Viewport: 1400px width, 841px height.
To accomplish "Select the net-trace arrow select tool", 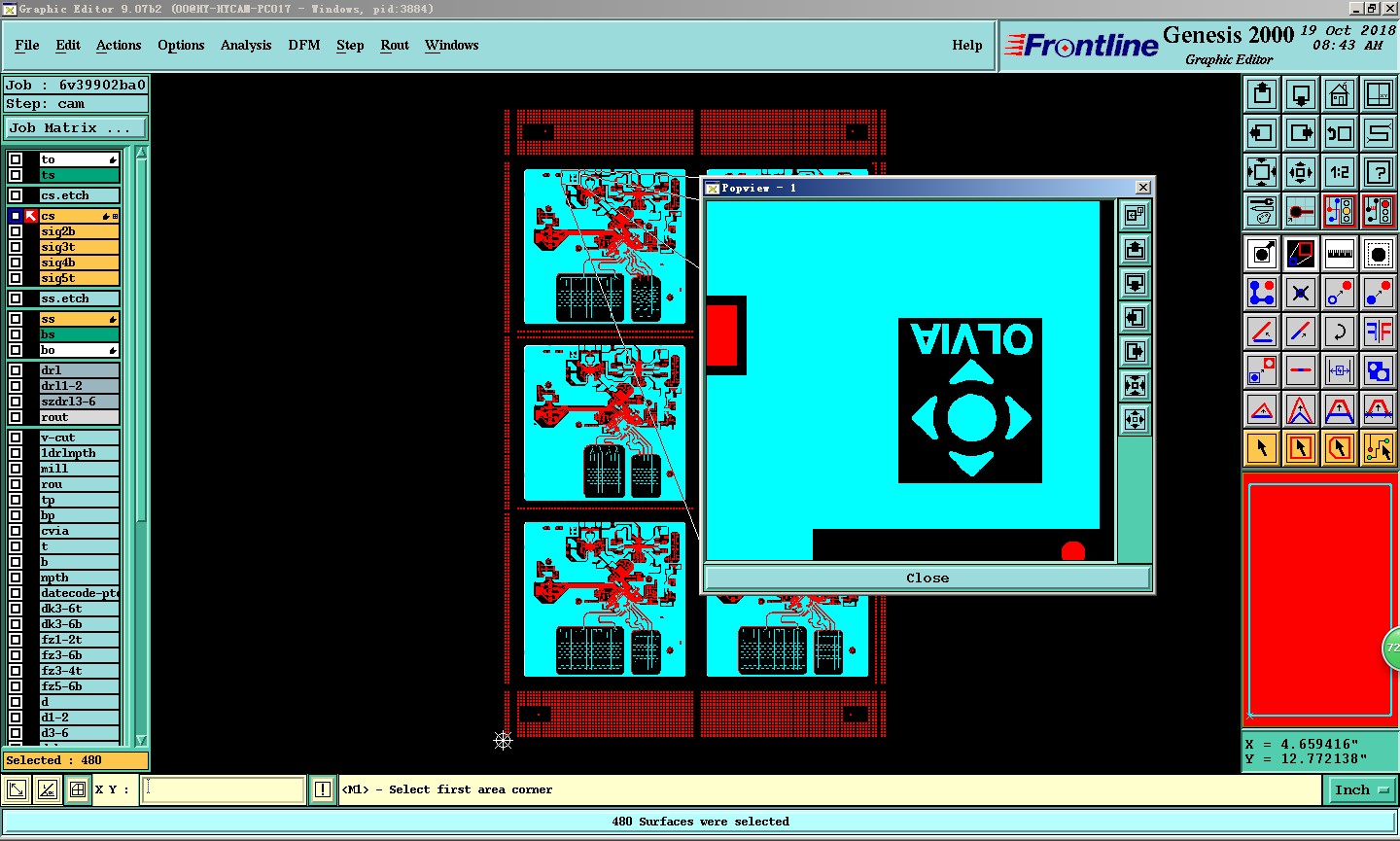I will 1379,448.
